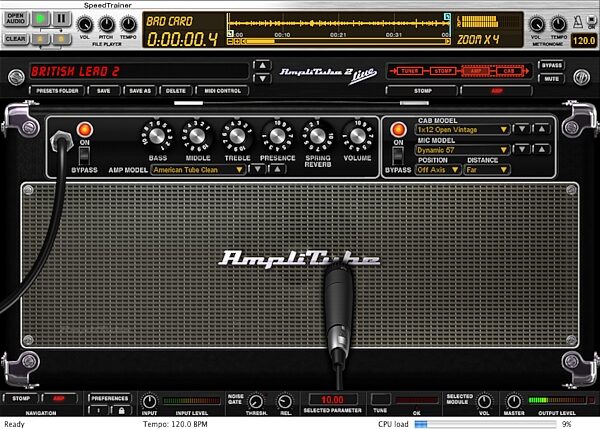Adjust the file player PITCH knob
Image resolution: width=600 pixels, height=429 pixels.
point(106,25)
